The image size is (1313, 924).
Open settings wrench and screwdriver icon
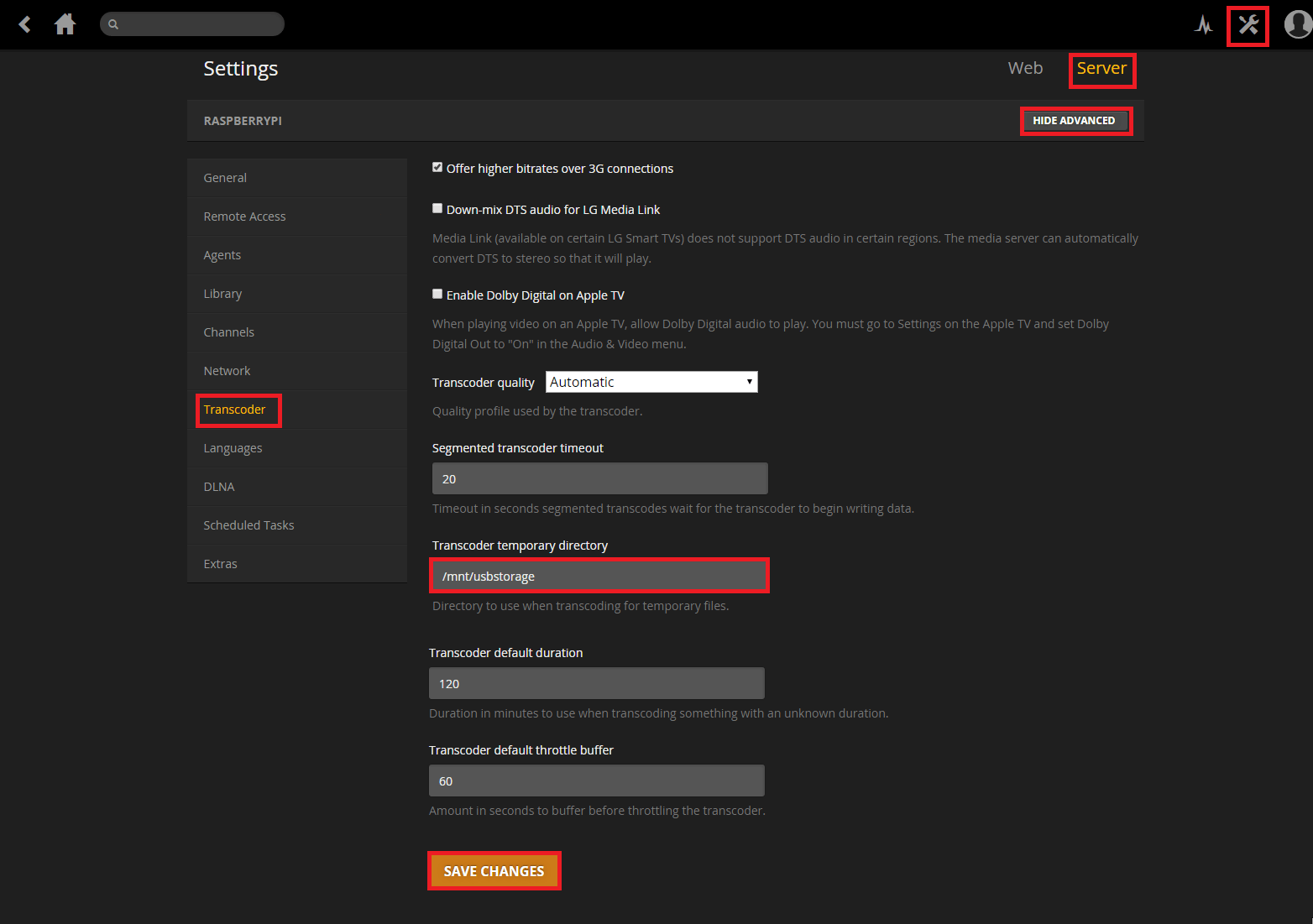click(1248, 25)
